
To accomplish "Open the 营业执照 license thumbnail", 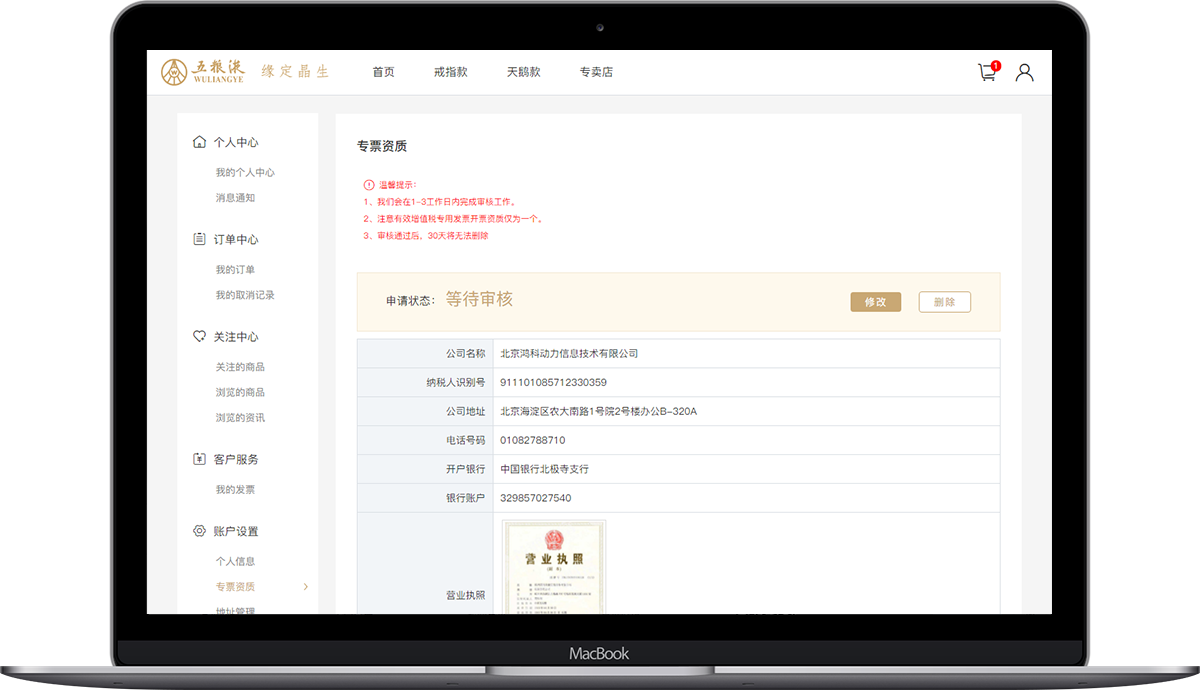I will click(x=554, y=567).
